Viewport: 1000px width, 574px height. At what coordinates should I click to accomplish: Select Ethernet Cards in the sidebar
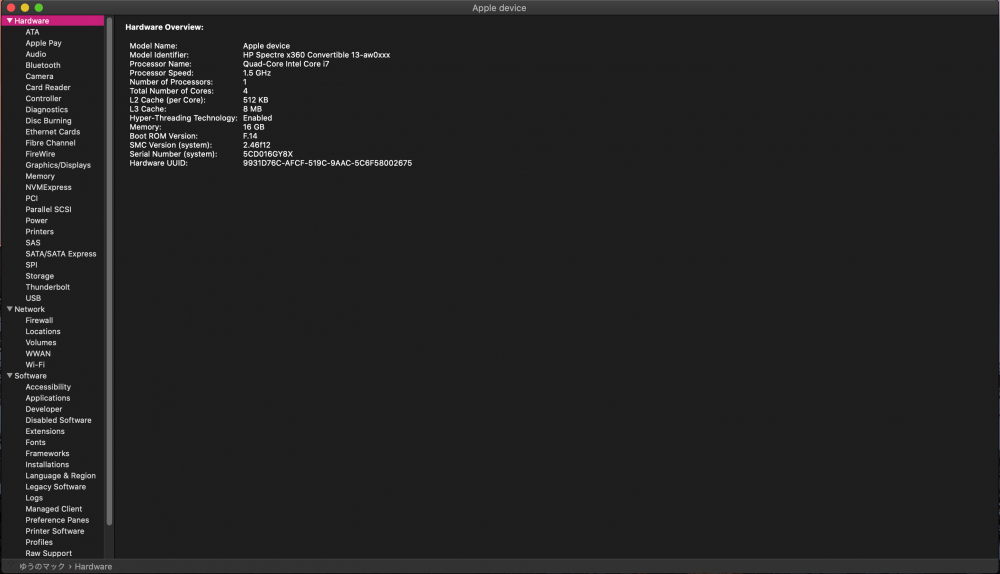tap(53, 132)
